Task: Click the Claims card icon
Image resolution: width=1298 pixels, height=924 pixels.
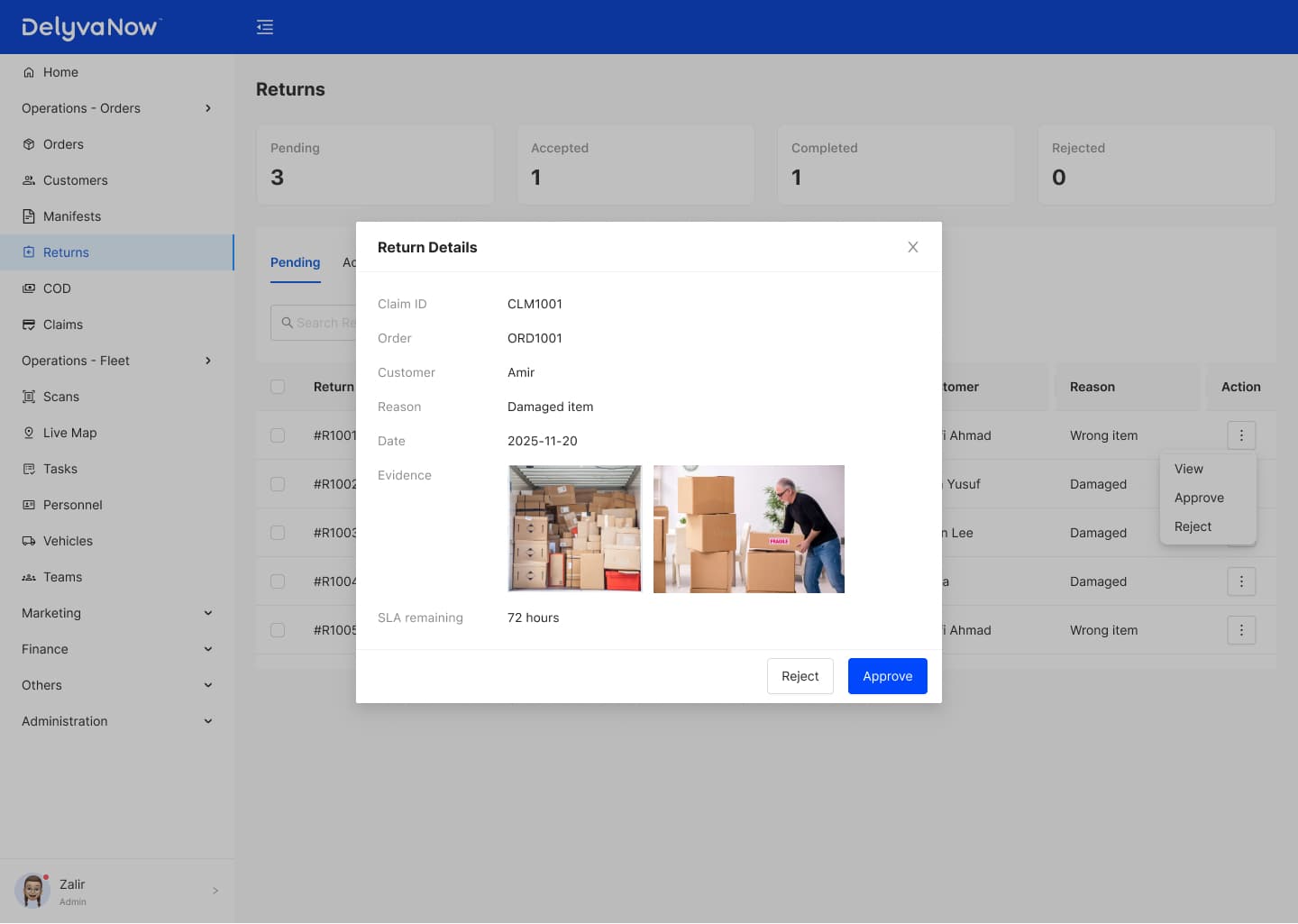Action: (29, 325)
